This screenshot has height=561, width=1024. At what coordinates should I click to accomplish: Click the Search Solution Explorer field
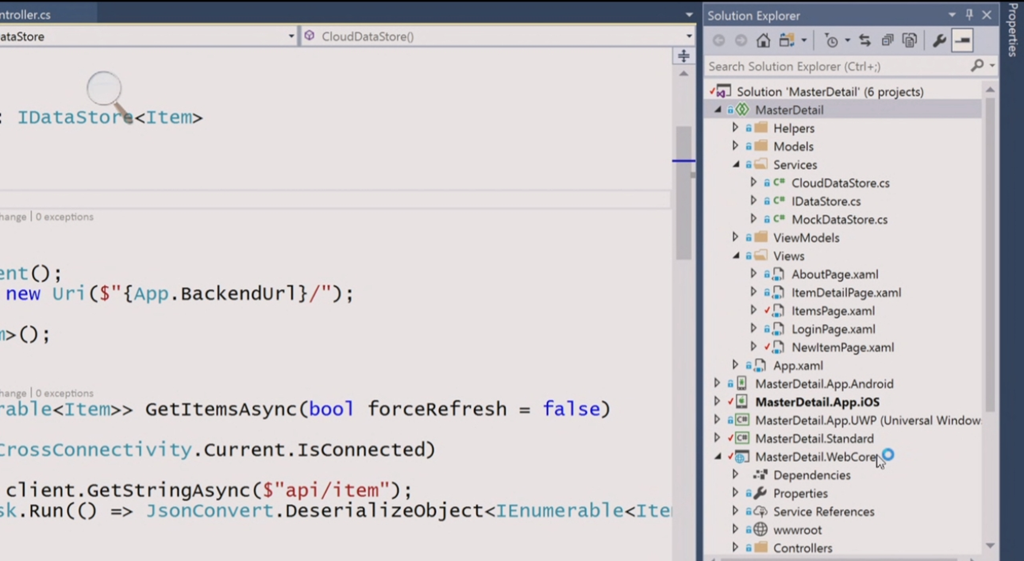(835, 66)
